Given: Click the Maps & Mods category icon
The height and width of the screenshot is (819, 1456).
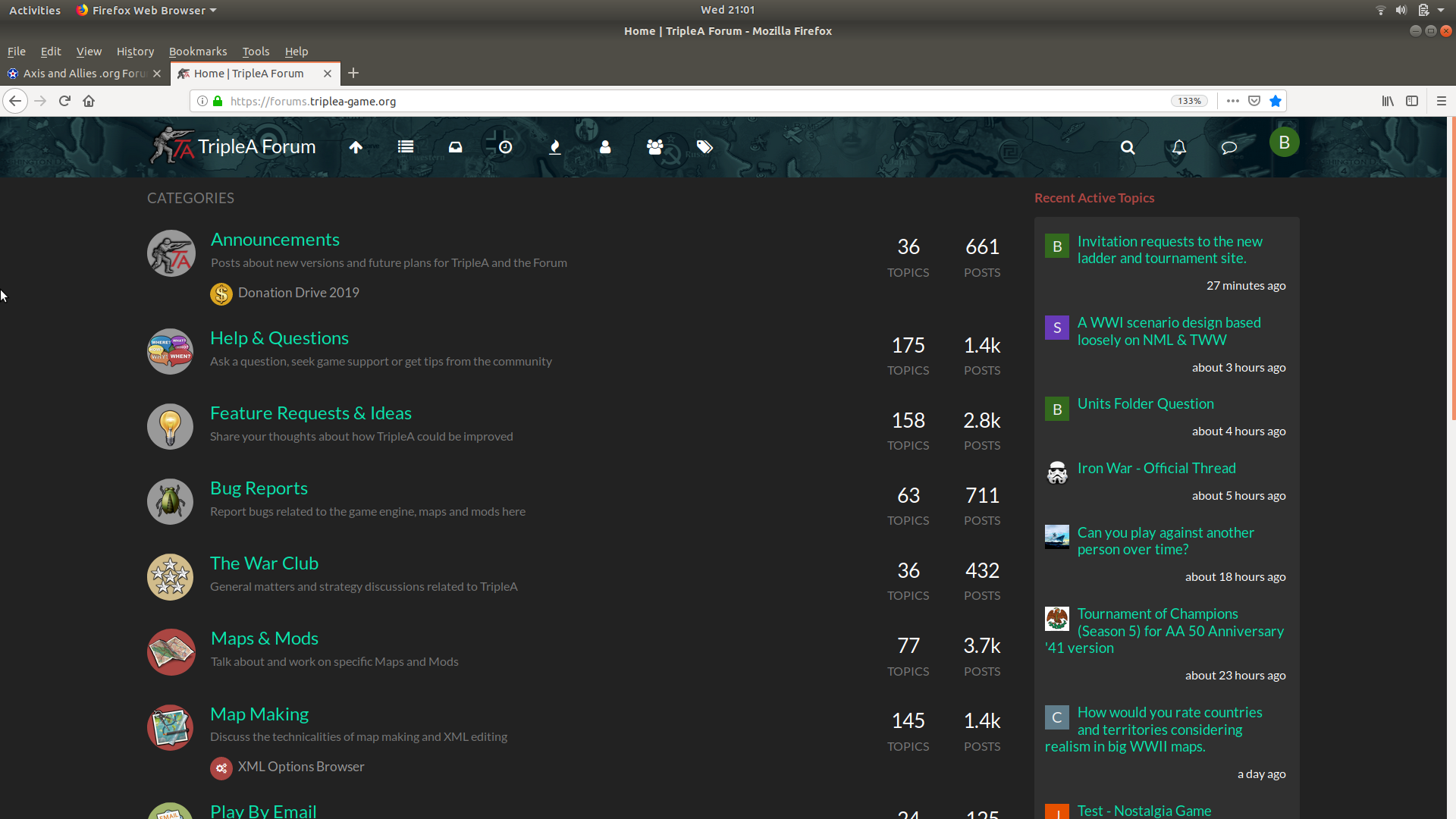Looking at the screenshot, I should click(x=171, y=651).
